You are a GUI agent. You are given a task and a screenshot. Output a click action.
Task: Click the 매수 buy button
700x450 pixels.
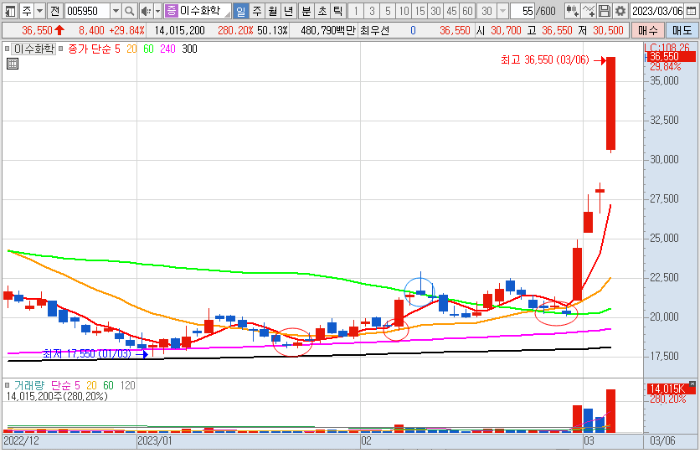[648, 30]
